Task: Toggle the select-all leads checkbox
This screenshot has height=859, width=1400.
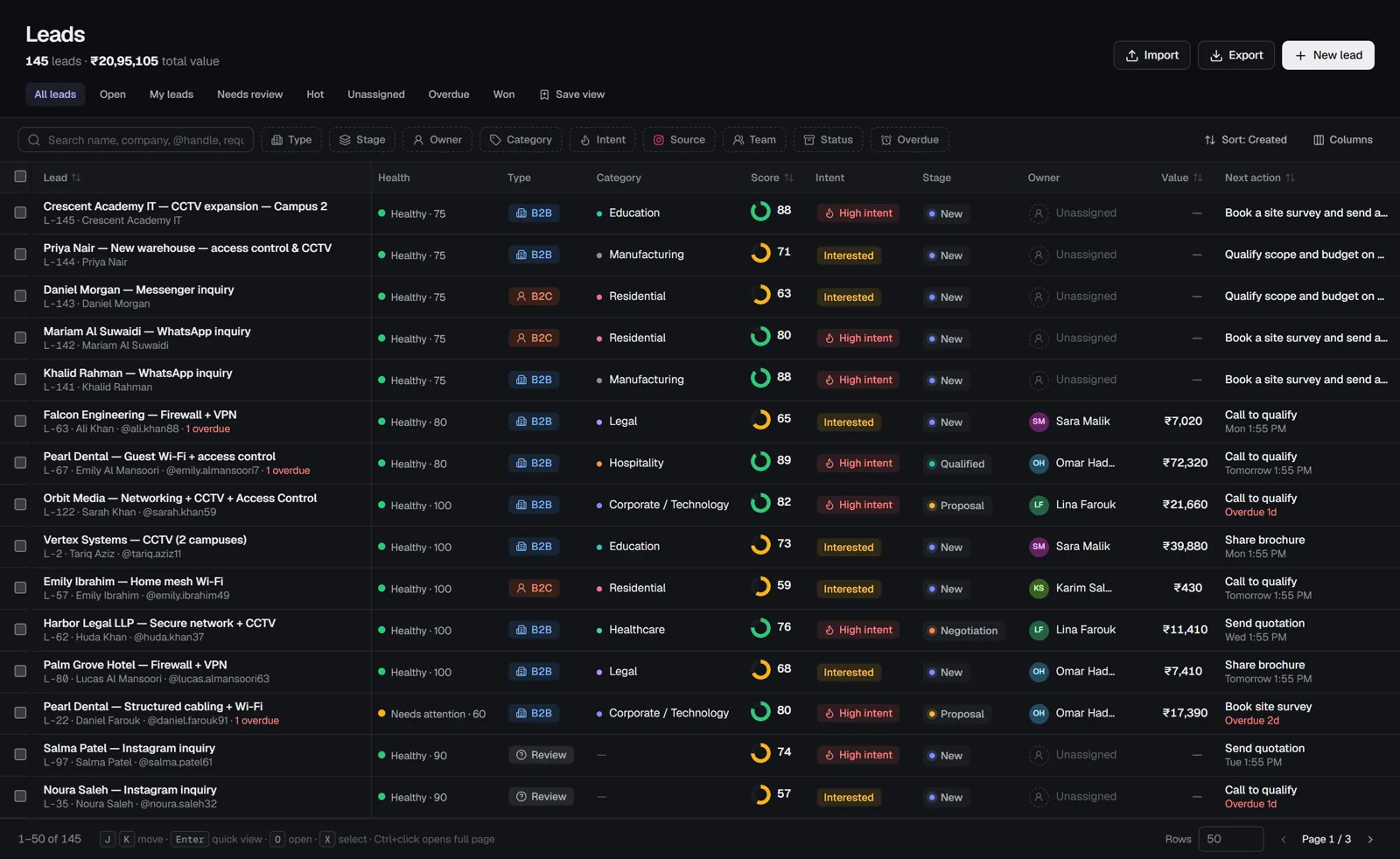Action: (20, 177)
